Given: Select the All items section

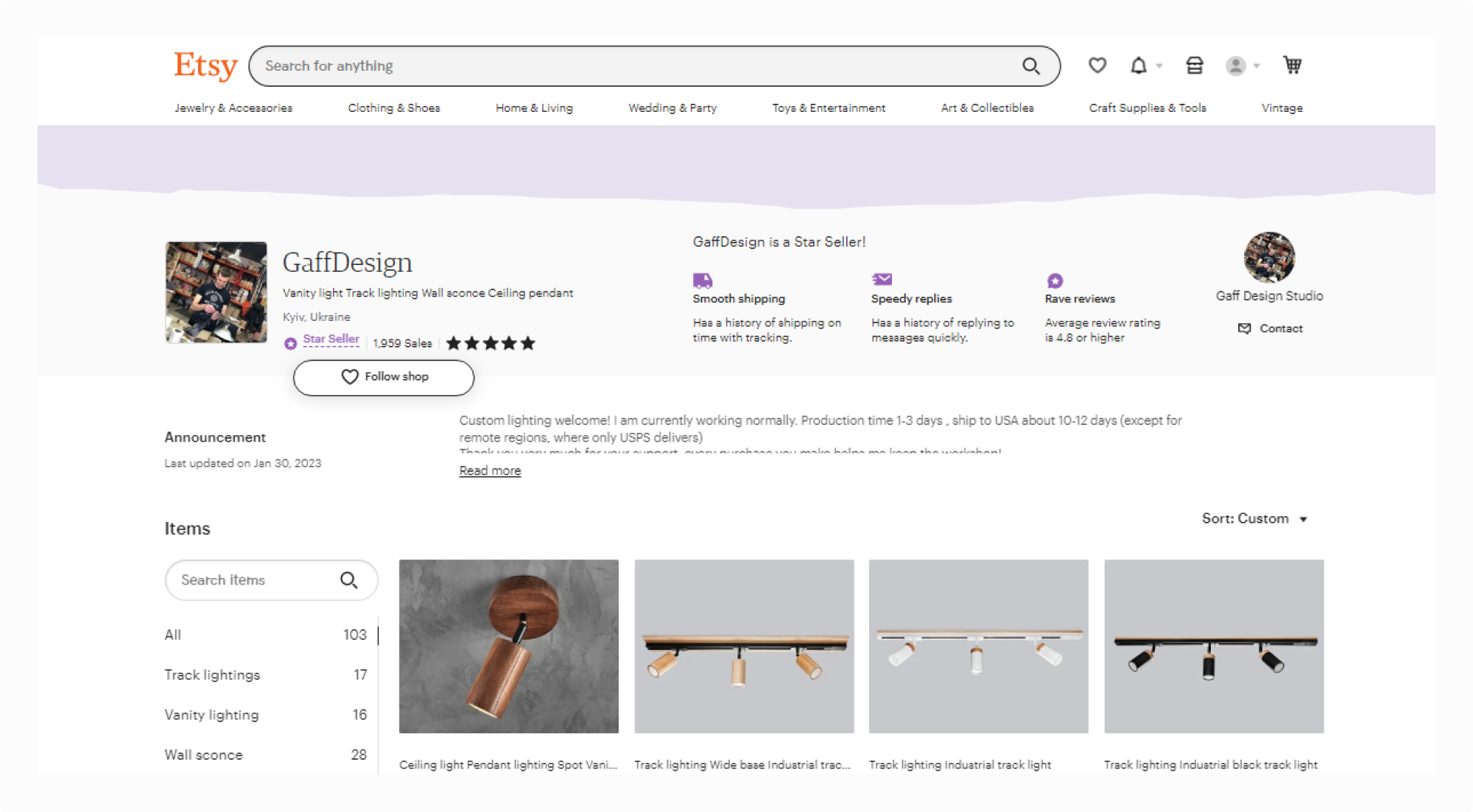Looking at the screenshot, I should click(x=266, y=635).
